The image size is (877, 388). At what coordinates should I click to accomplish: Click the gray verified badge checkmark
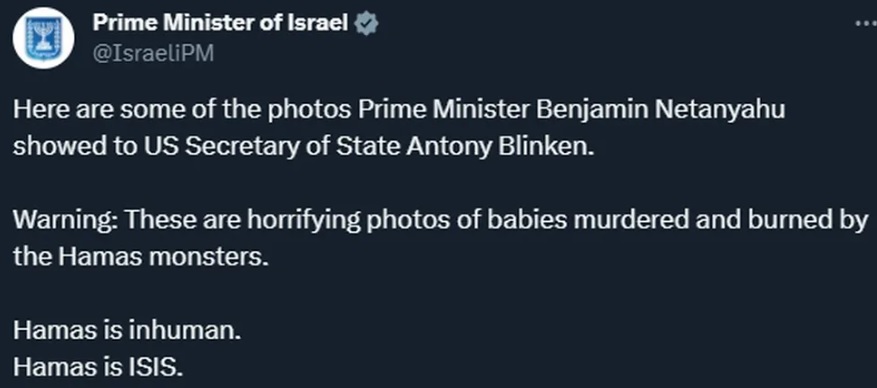pyautogui.click(x=367, y=24)
